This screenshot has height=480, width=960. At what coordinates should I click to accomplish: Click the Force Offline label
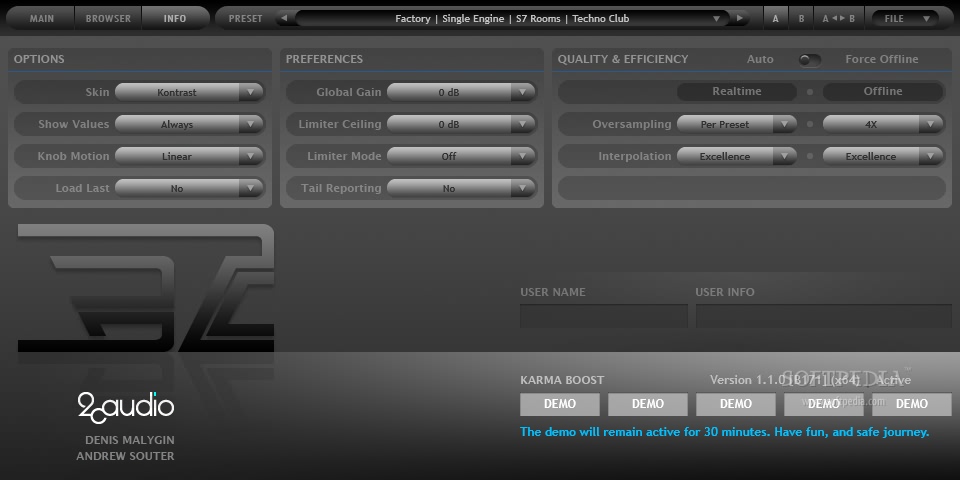pos(882,59)
